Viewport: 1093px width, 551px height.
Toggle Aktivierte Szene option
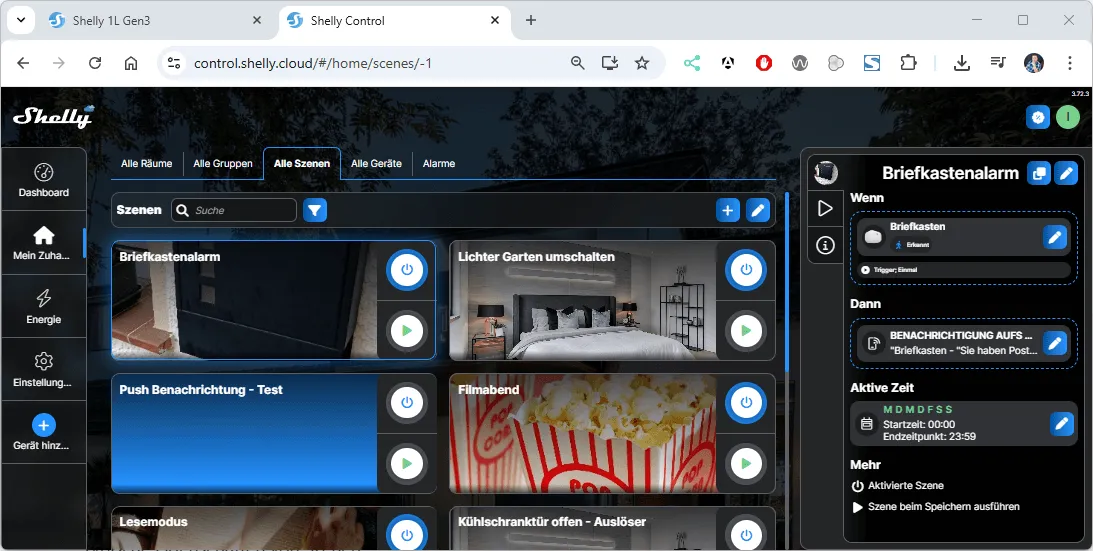[898, 485]
